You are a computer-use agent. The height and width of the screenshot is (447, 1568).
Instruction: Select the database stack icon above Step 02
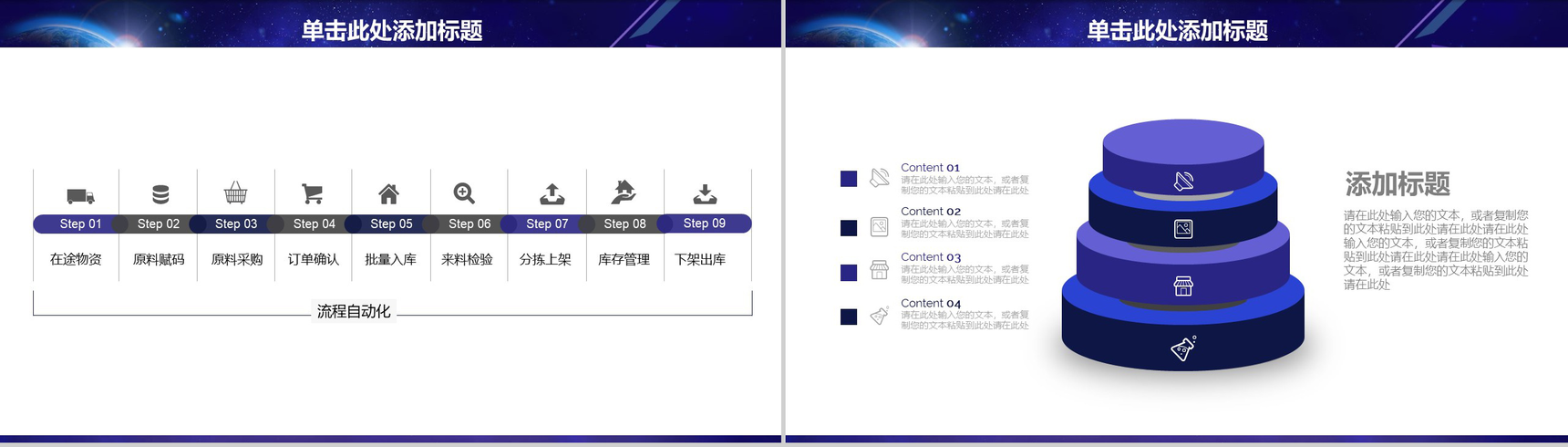[160, 194]
